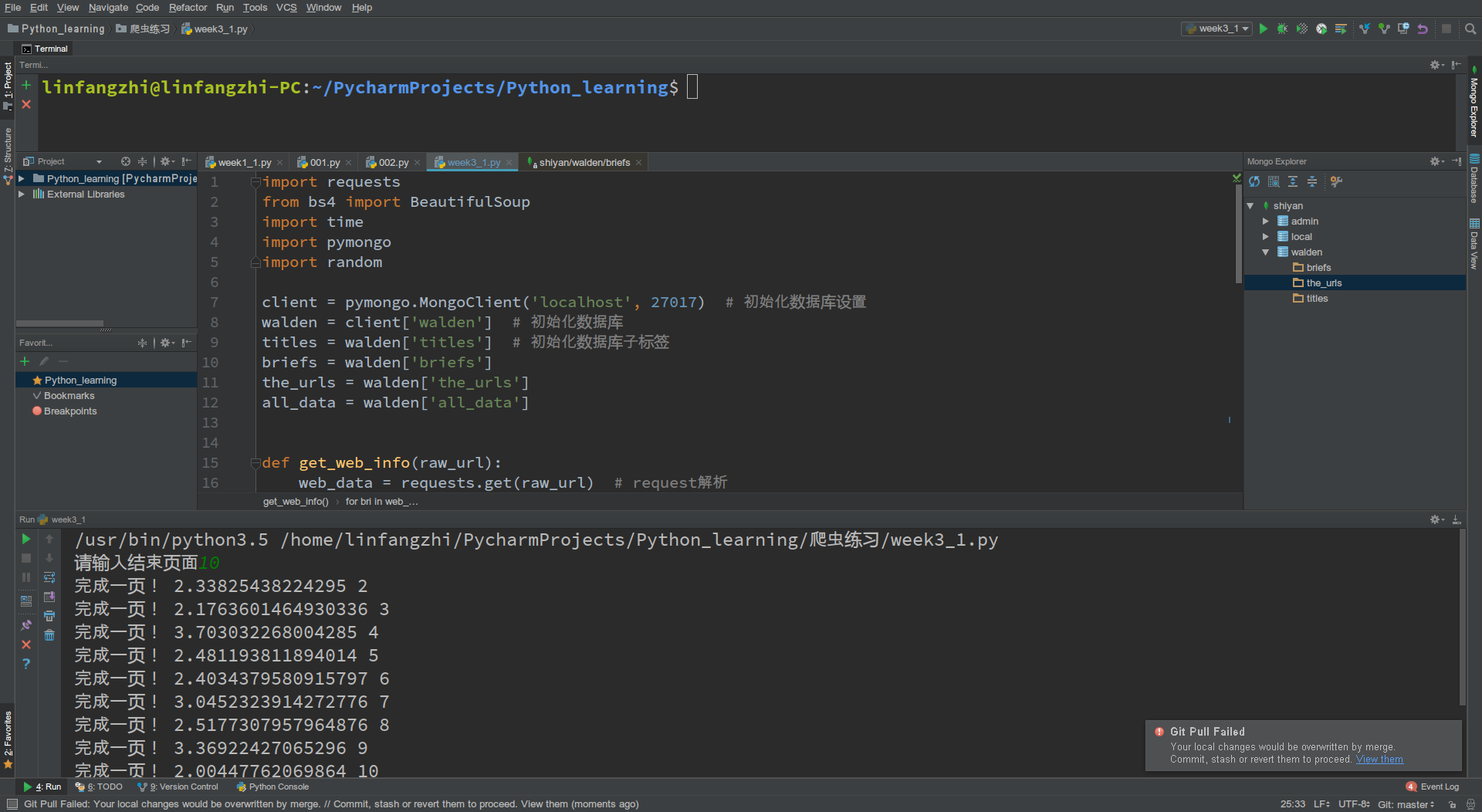Close the Run tab with red X
The height and width of the screenshot is (812, 1482).
[26, 645]
